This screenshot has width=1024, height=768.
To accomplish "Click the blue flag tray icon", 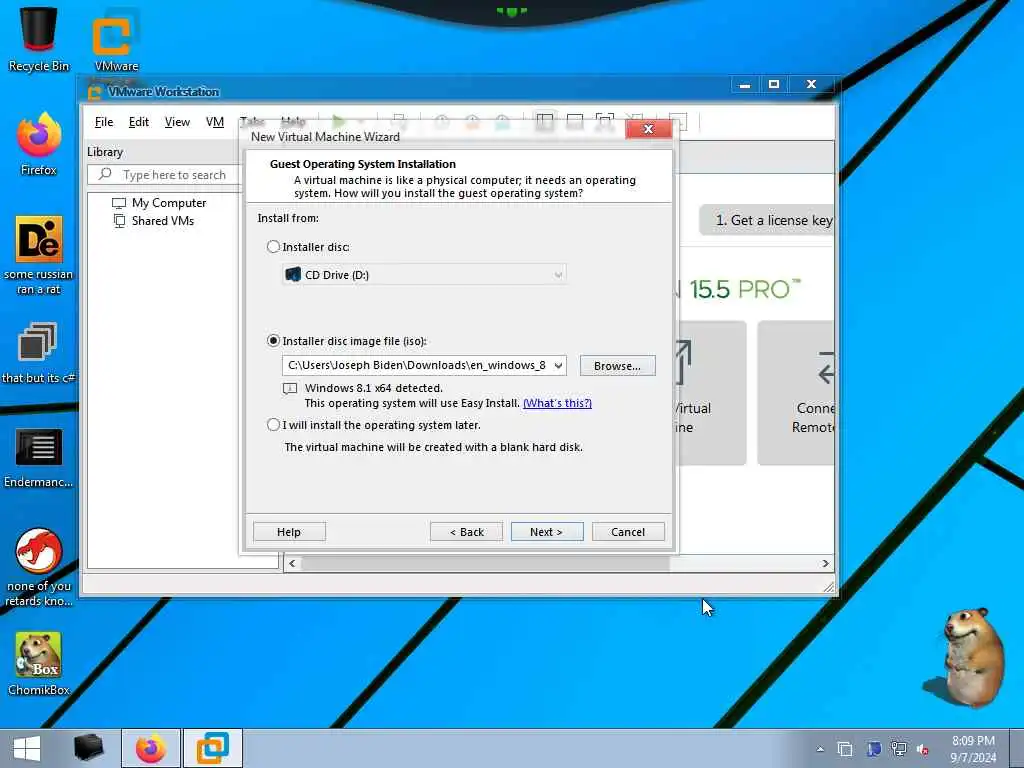I will 873,749.
